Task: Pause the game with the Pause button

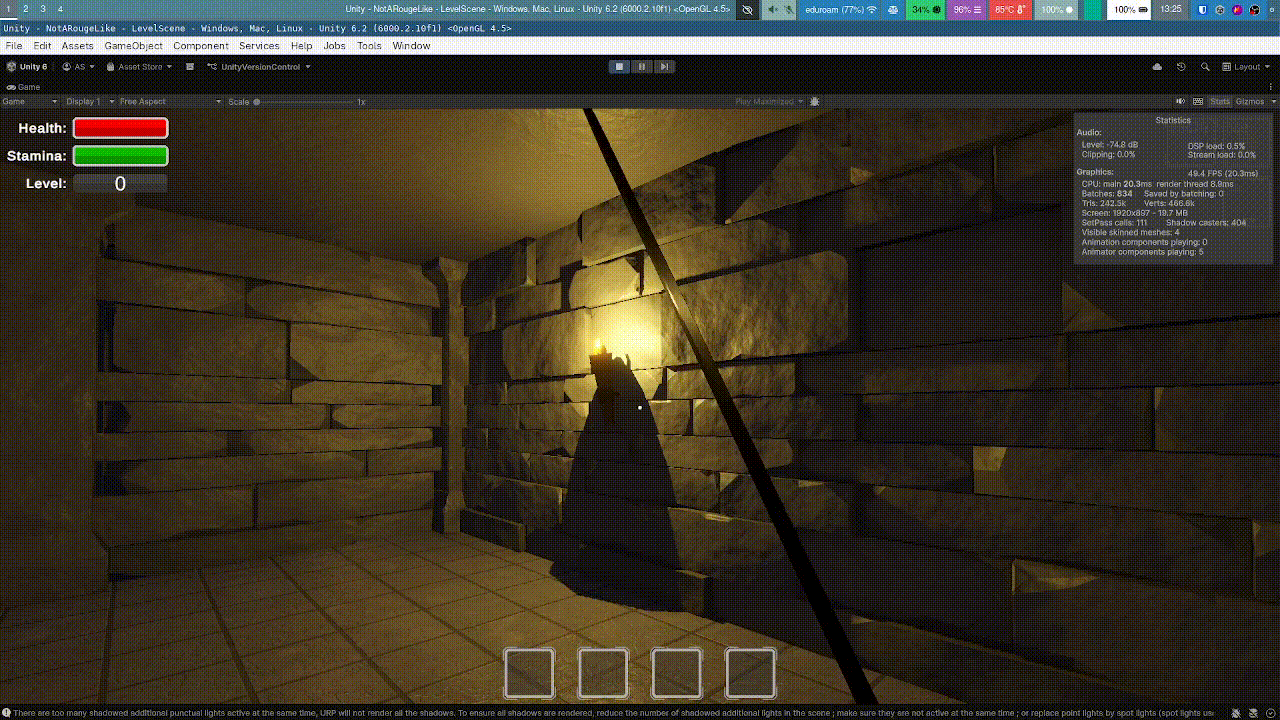Action: click(x=641, y=66)
